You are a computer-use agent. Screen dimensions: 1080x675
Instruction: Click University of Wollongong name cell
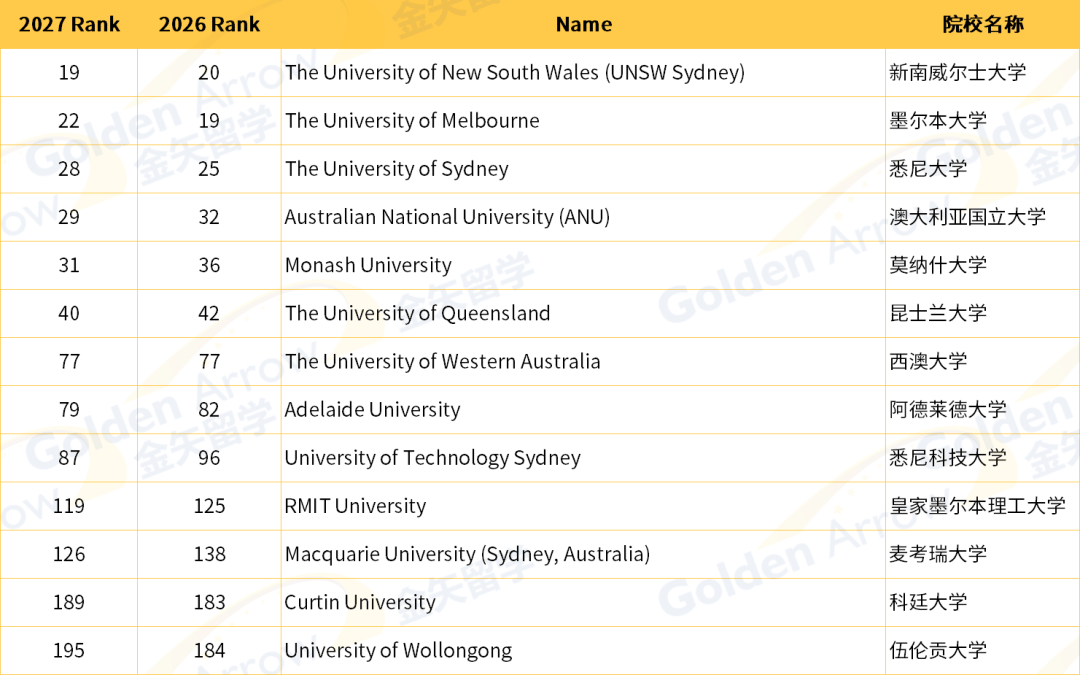(x=583, y=651)
